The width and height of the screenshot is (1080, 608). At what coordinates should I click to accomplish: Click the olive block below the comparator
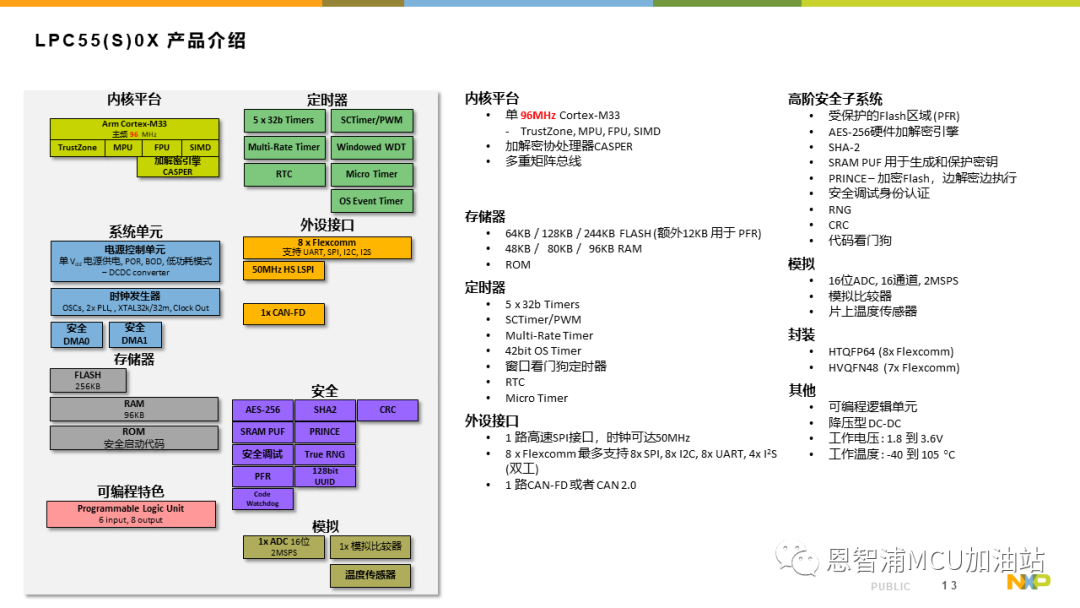point(371,576)
